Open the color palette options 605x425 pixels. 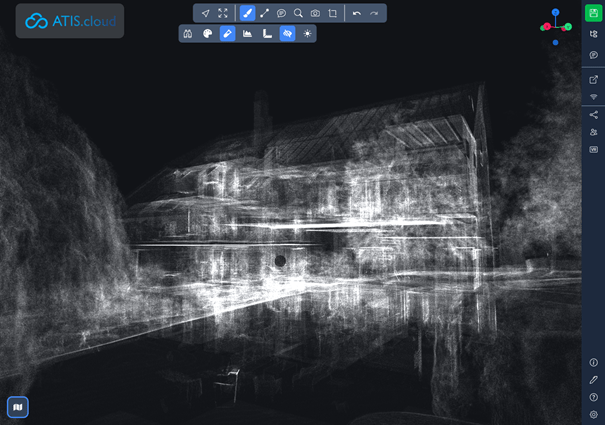pos(208,33)
